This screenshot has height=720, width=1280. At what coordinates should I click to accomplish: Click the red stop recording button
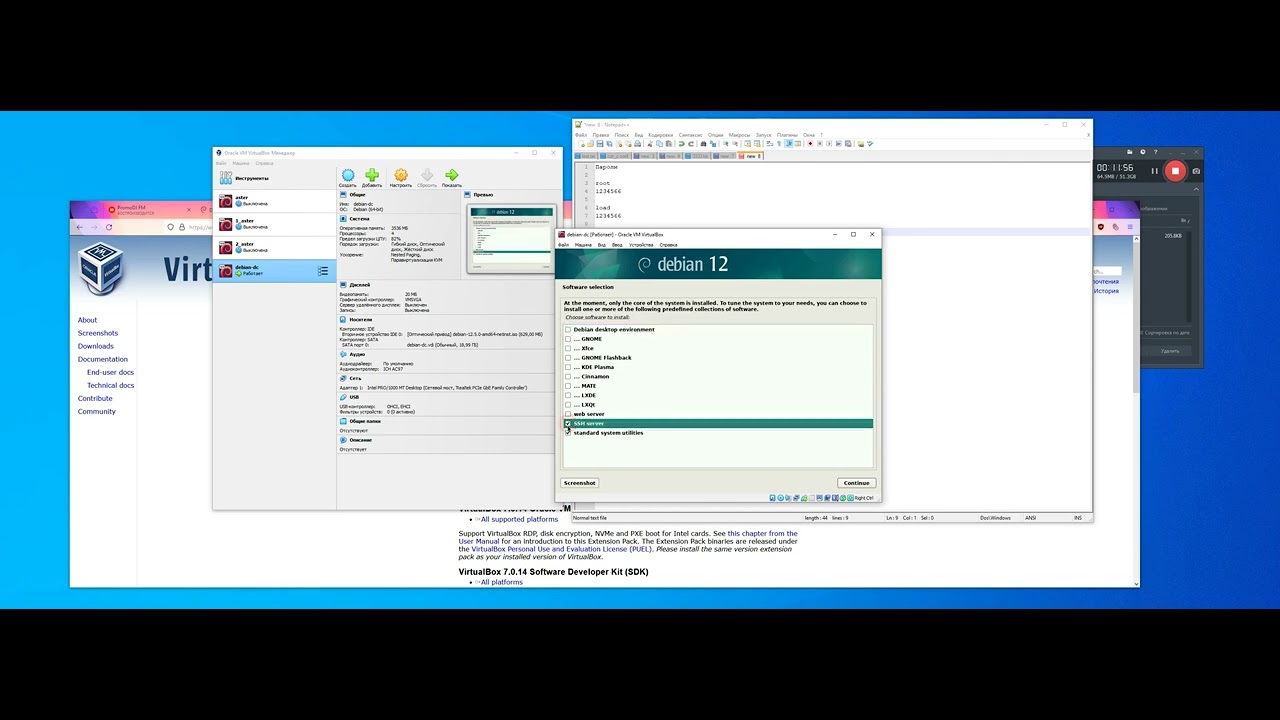[1175, 171]
